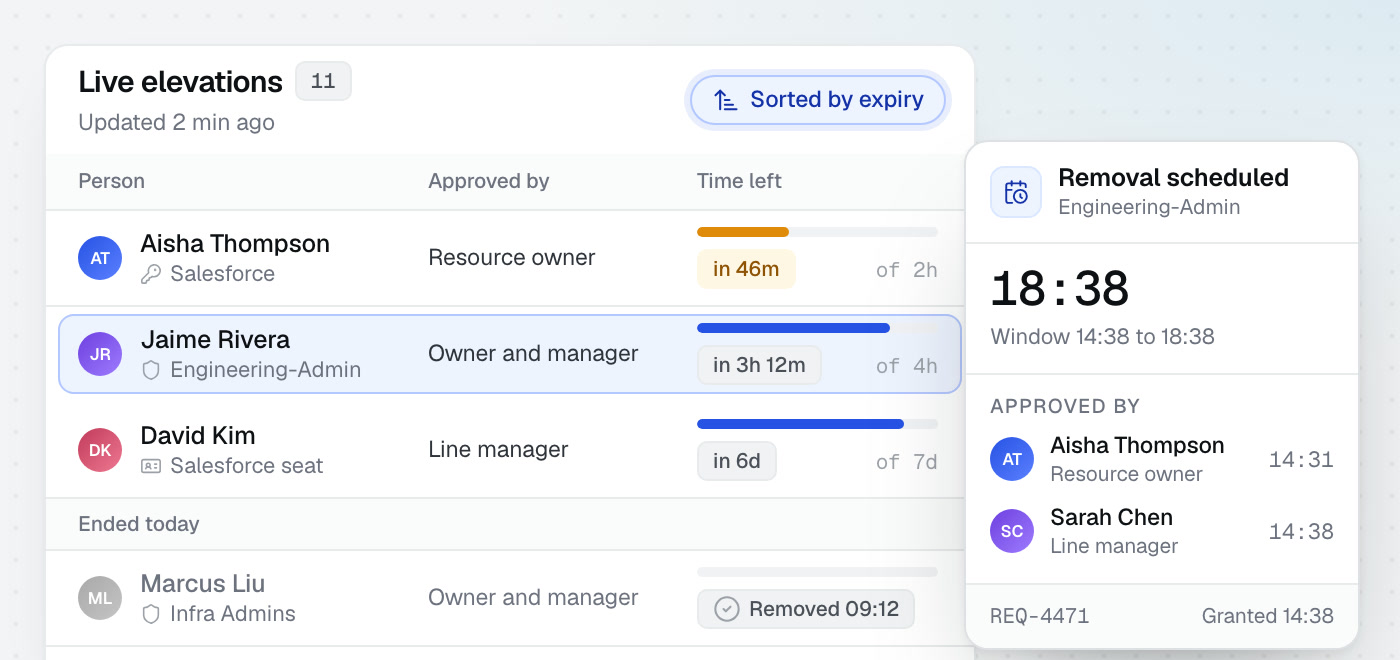Click the seat card icon beside Salesforce seat
This screenshot has height=660, width=1400.
[x=151, y=466]
